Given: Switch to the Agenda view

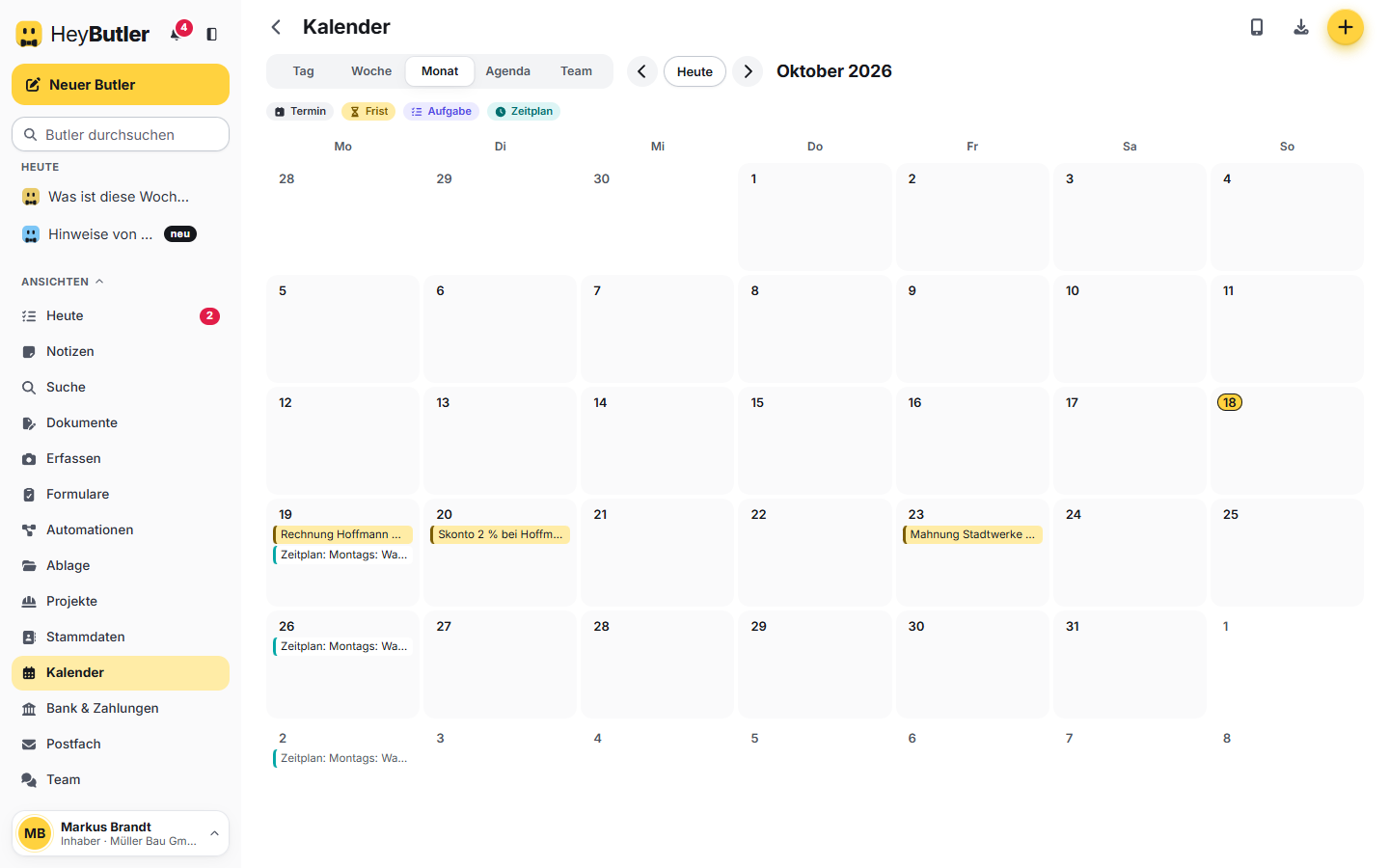Looking at the screenshot, I should pyautogui.click(x=508, y=71).
